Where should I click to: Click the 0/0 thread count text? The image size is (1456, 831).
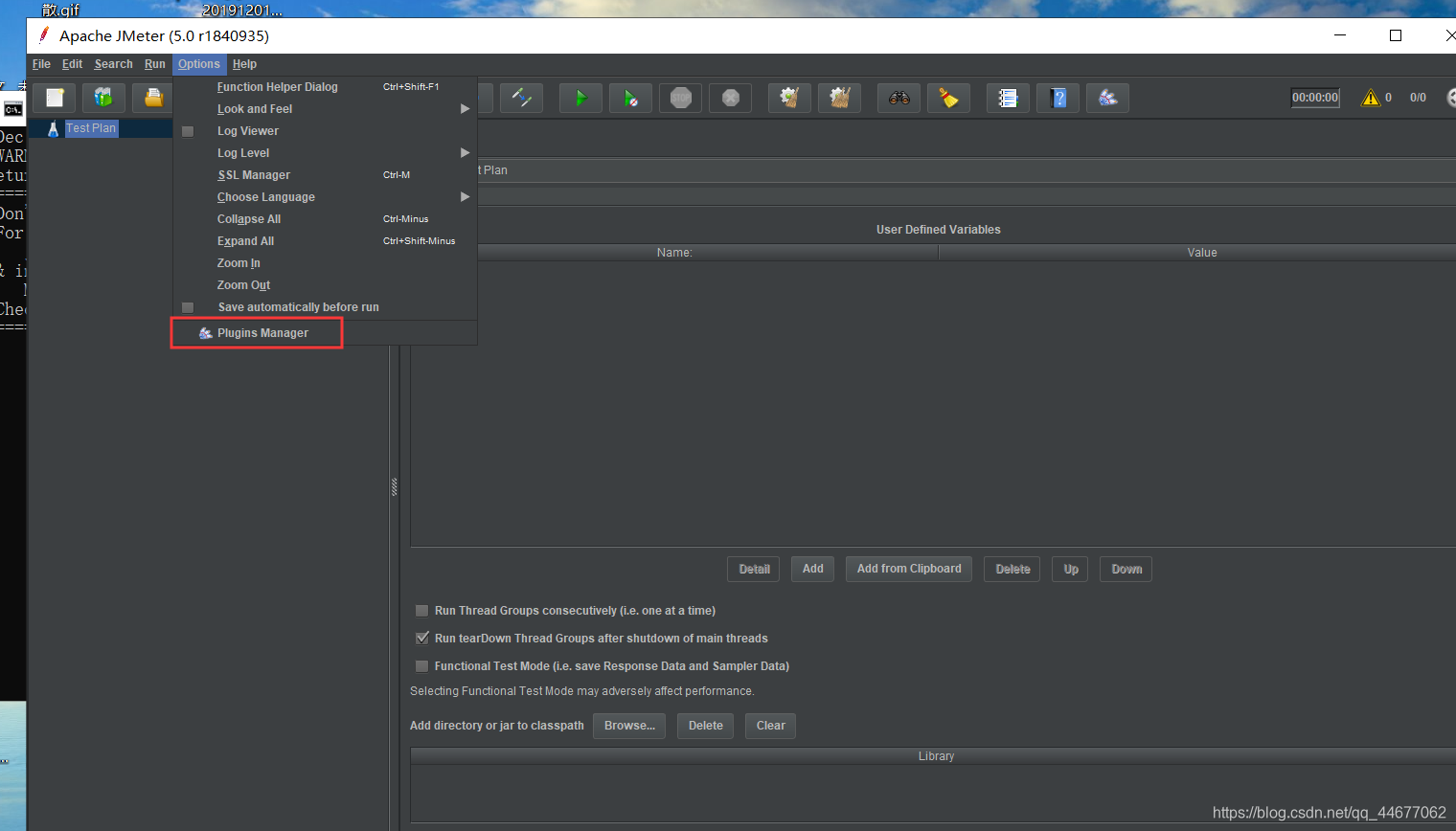click(x=1418, y=98)
